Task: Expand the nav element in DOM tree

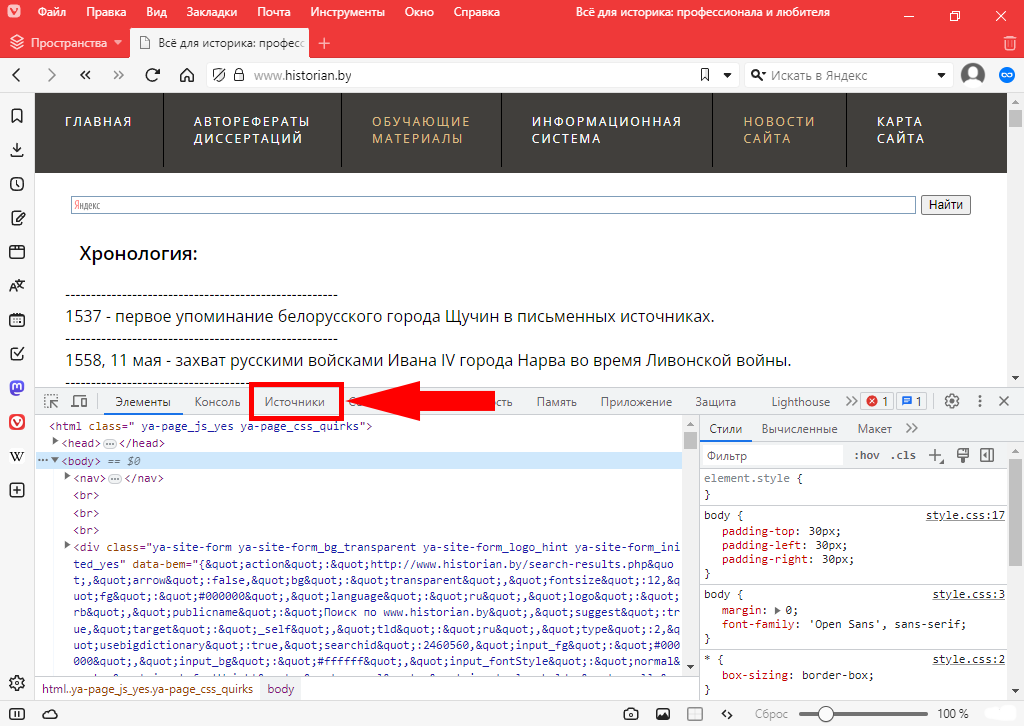Action: (x=68, y=478)
